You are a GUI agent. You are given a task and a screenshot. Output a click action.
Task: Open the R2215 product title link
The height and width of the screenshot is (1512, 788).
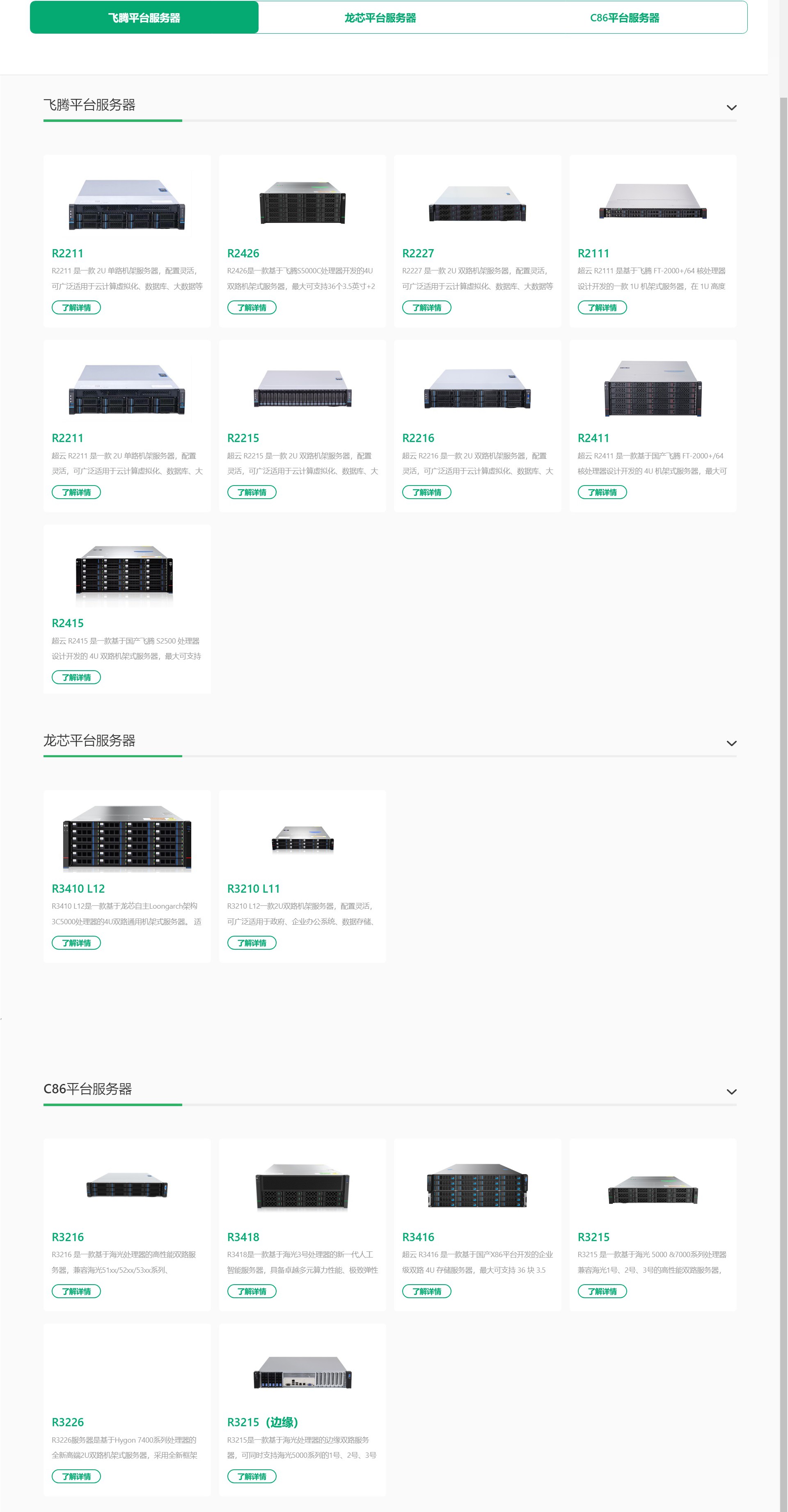(x=243, y=438)
